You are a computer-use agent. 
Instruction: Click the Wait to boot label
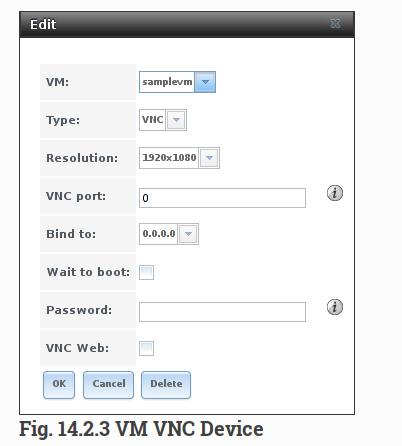pyautogui.click(x=88, y=272)
